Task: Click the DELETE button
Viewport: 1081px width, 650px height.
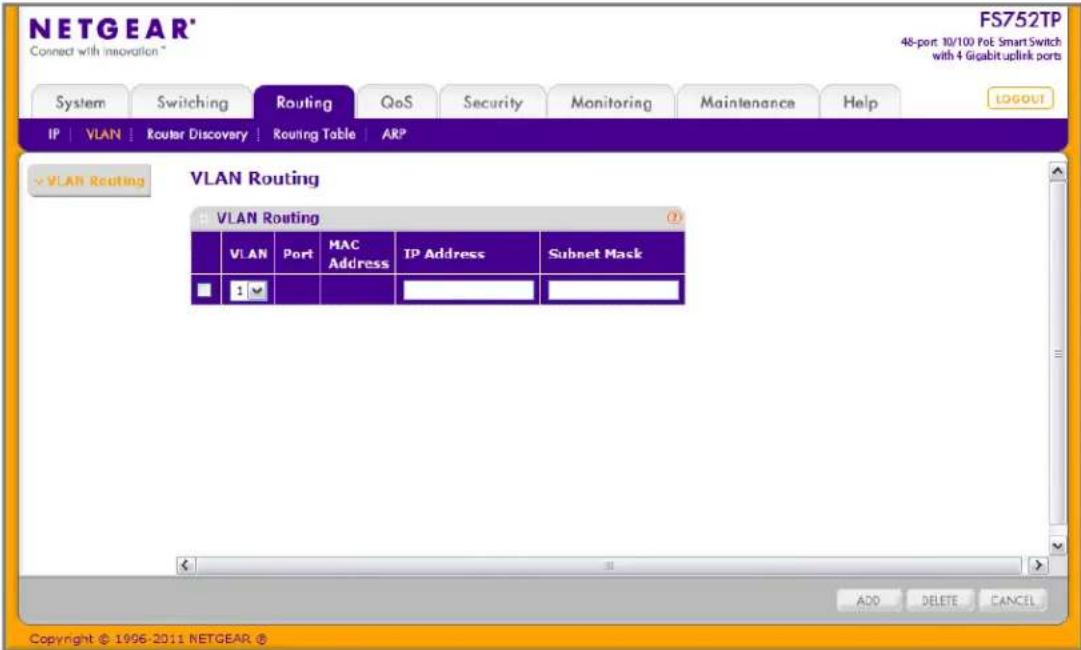Action: (x=940, y=600)
